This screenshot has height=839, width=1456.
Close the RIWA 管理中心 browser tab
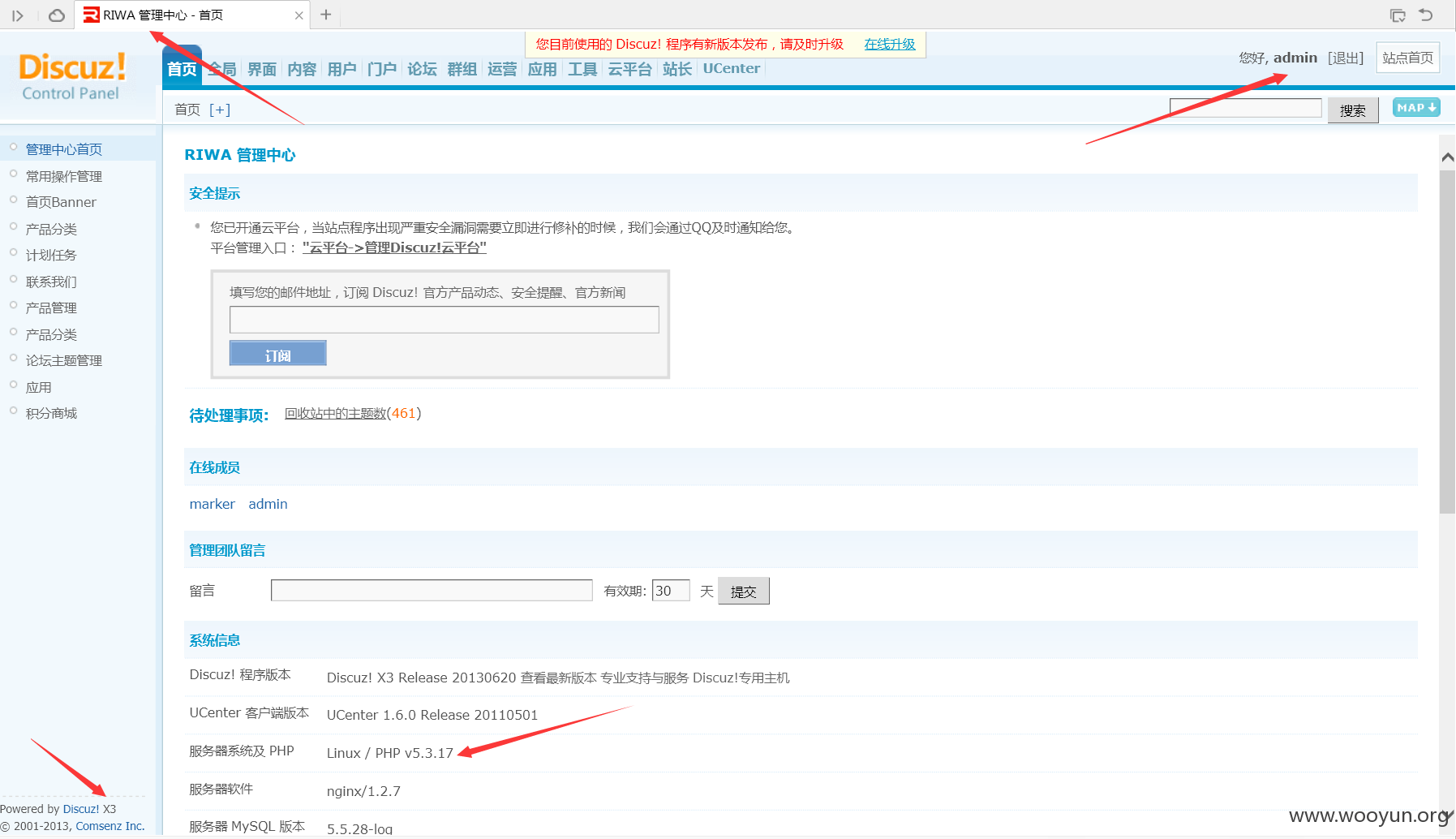[299, 15]
